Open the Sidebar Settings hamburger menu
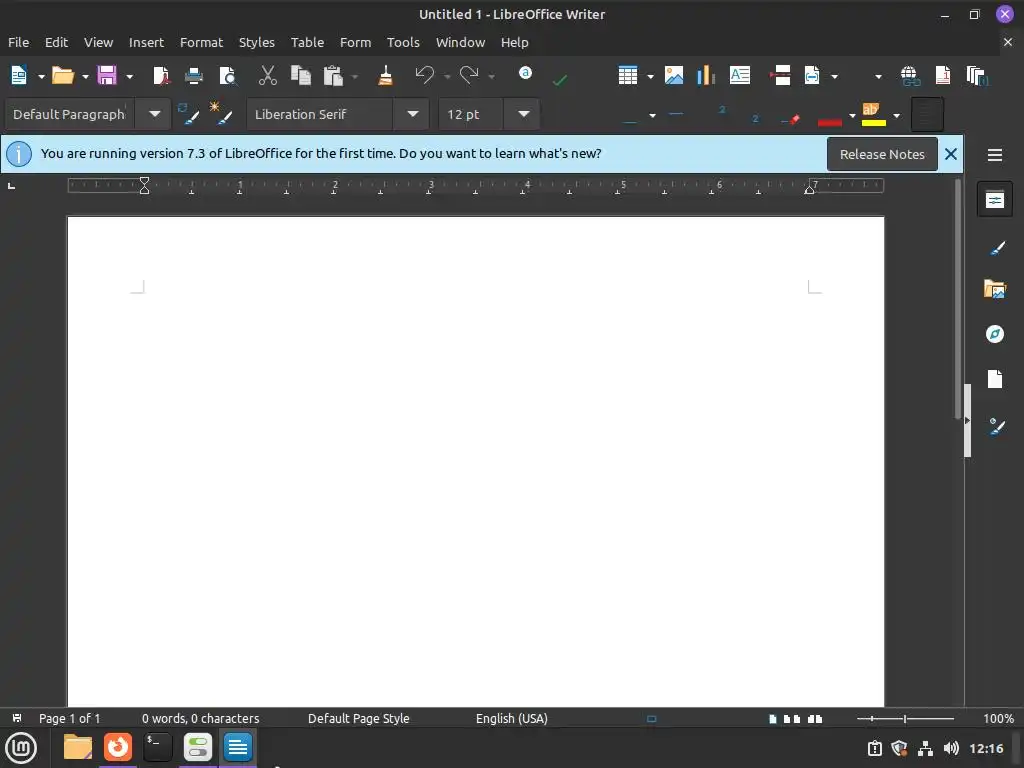This screenshot has height=768, width=1024. (x=995, y=155)
